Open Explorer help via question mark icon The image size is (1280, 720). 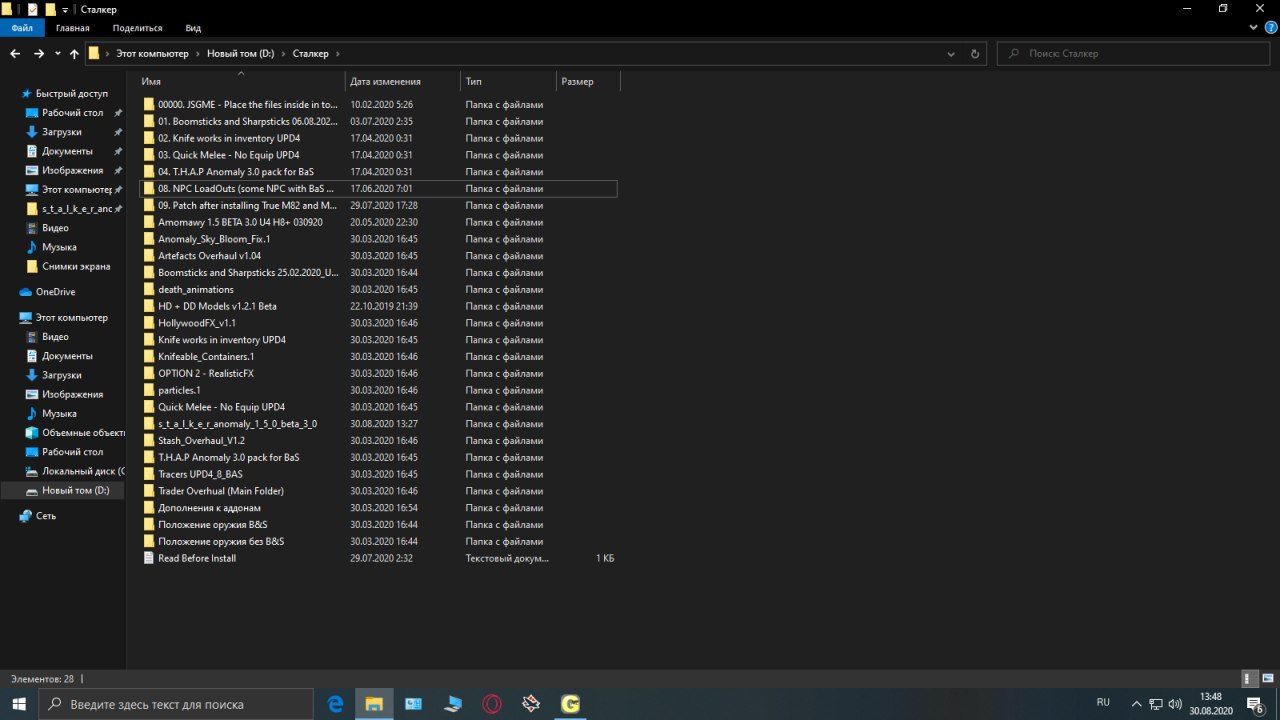[x=1269, y=28]
